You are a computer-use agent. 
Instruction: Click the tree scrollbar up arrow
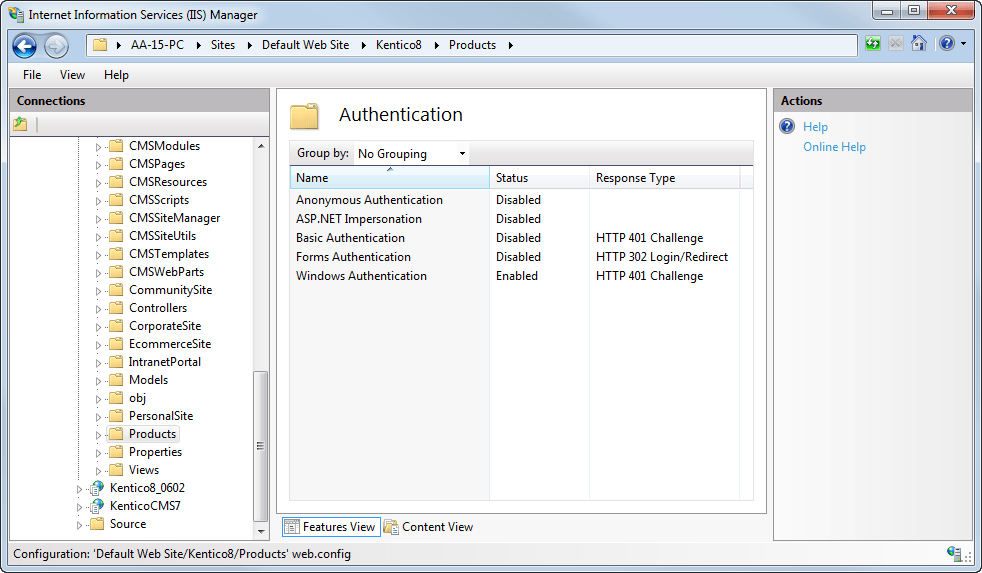tap(261, 146)
